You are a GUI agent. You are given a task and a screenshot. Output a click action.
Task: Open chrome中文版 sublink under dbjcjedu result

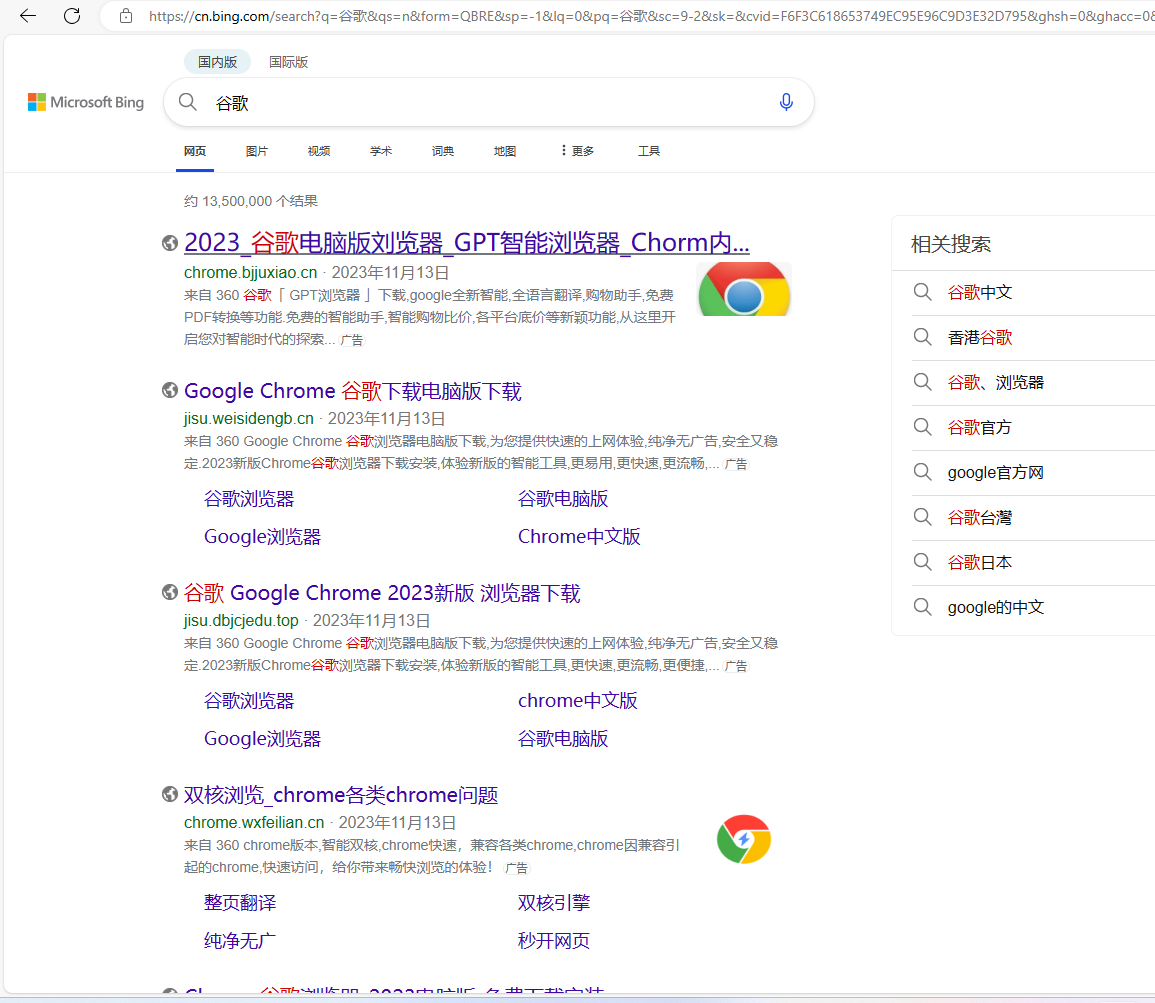click(x=578, y=700)
